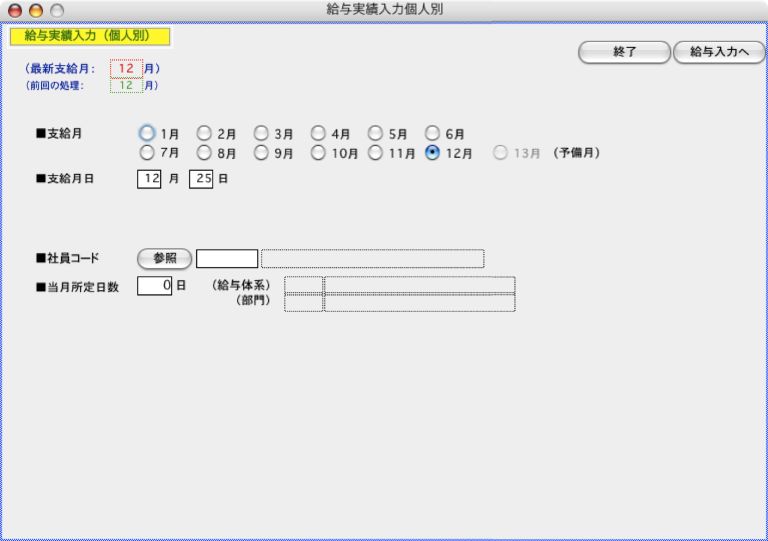Select the 1月 payment month radio button
768x541 pixels.
(x=147, y=132)
